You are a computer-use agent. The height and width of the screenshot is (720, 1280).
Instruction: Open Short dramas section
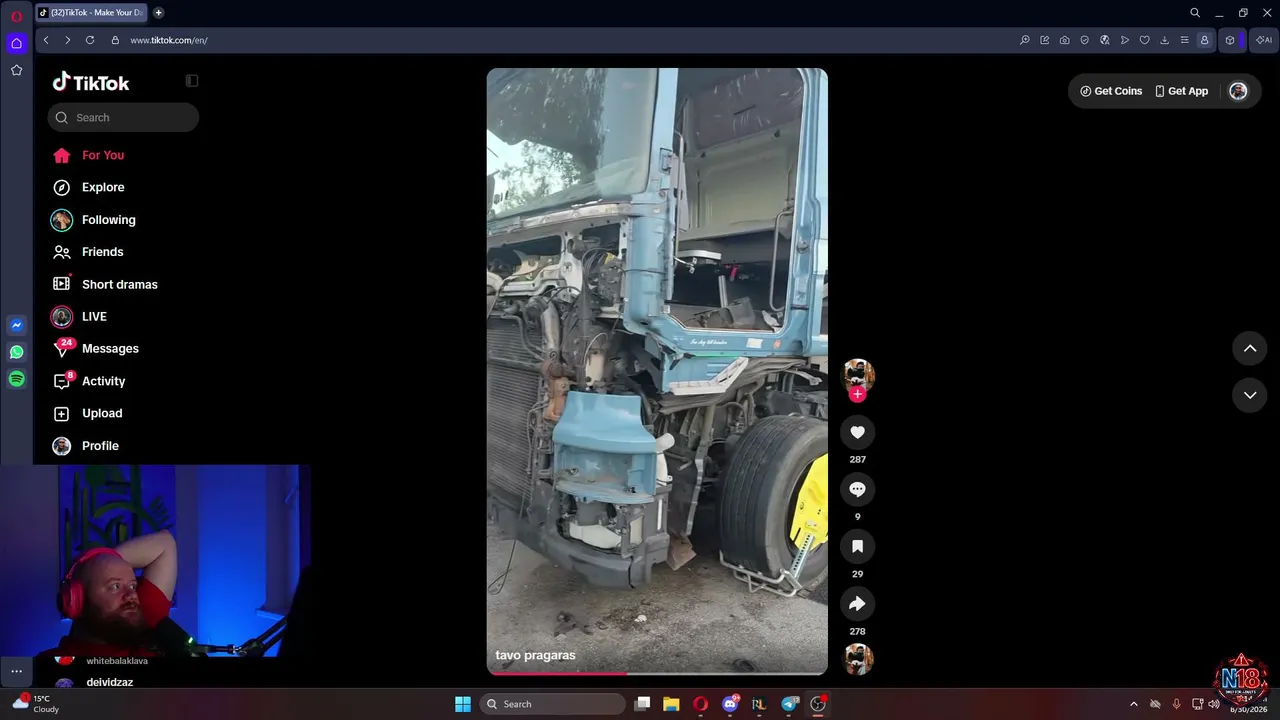pos(119,284)
